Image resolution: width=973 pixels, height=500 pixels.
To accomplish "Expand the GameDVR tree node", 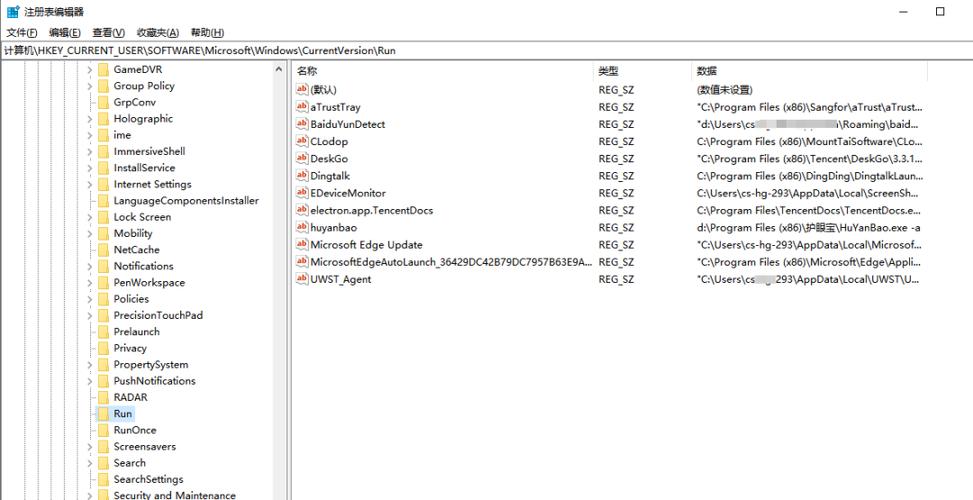I will tap(89, 70).
